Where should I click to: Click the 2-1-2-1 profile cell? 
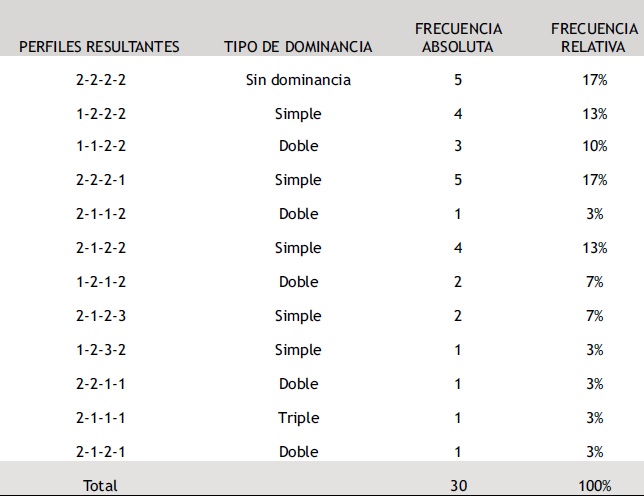pos(101,452)
